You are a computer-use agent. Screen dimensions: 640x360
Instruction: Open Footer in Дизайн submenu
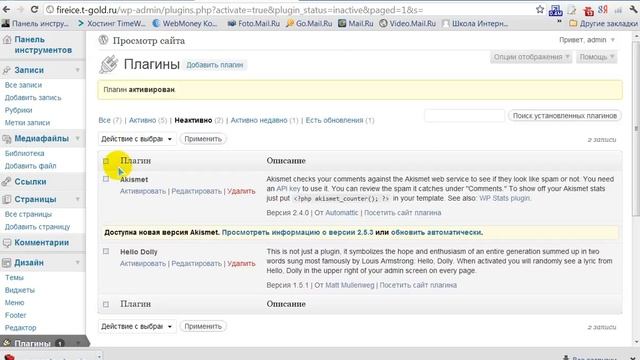(x=16, y=315)
